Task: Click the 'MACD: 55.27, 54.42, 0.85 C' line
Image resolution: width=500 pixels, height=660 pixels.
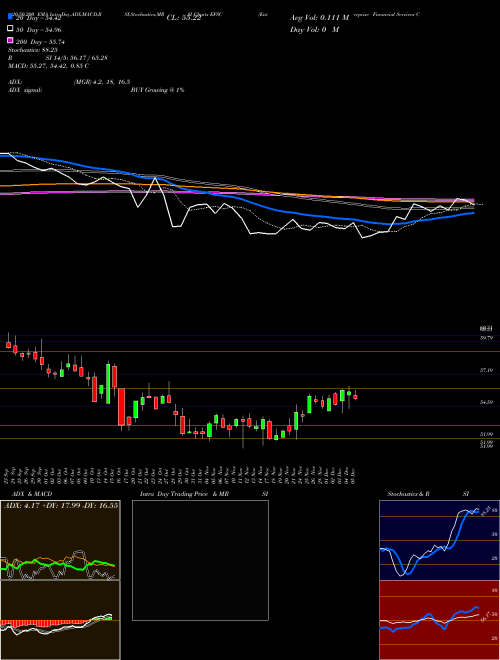Action: point(48,66)
